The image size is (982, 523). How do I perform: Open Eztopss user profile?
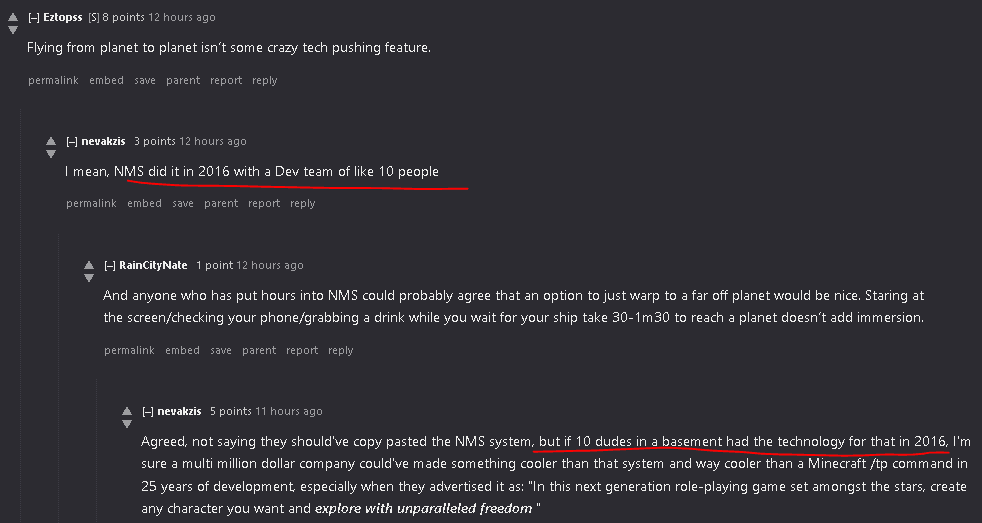click(x=64, y=18)
